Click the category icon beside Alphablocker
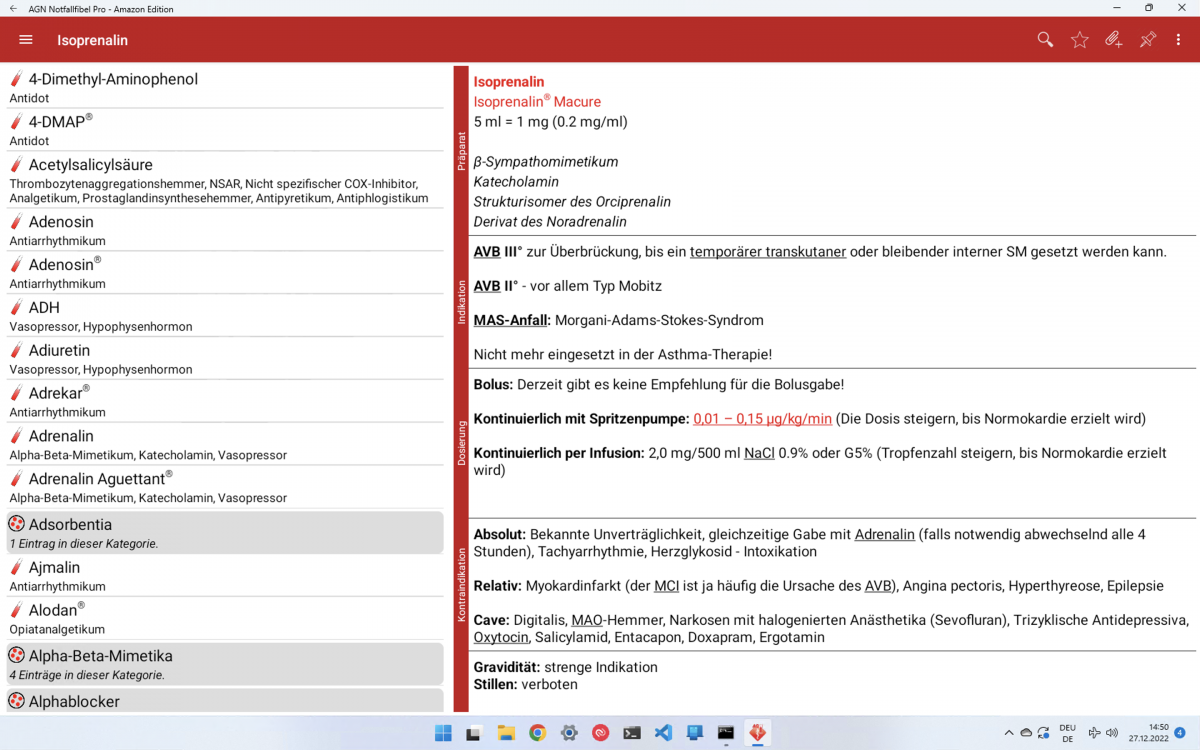1200x750 pixels. tap(17, 701)
